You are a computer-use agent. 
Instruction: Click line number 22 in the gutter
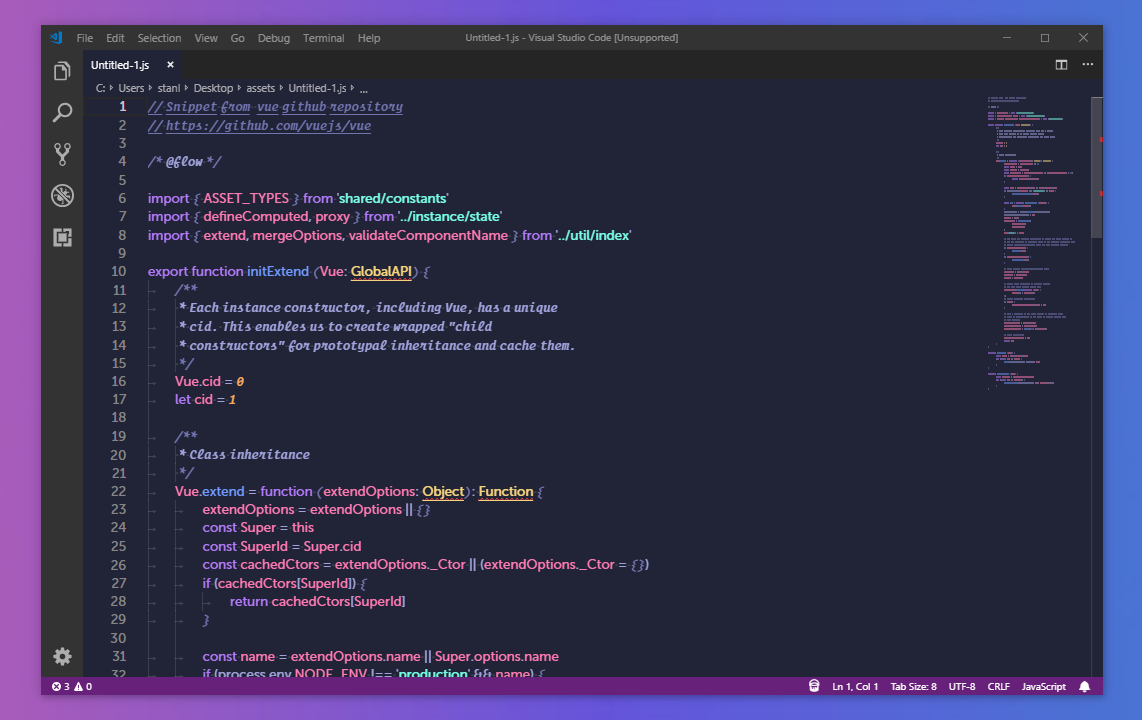pos(118,491)
